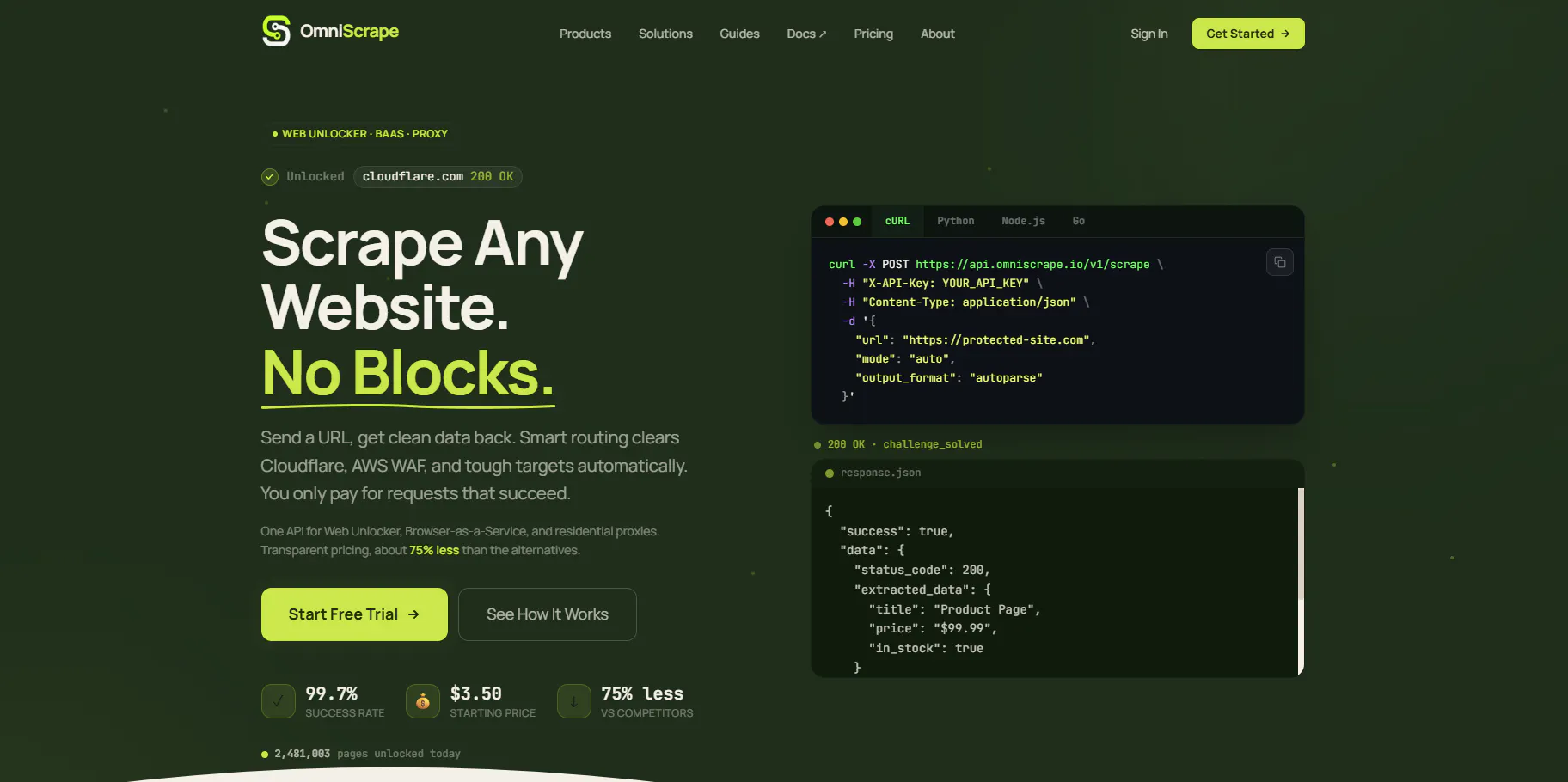This screenshot has width=1568, height=782.
Task: Switch to the Go code tab
Action: (1078, 221)
